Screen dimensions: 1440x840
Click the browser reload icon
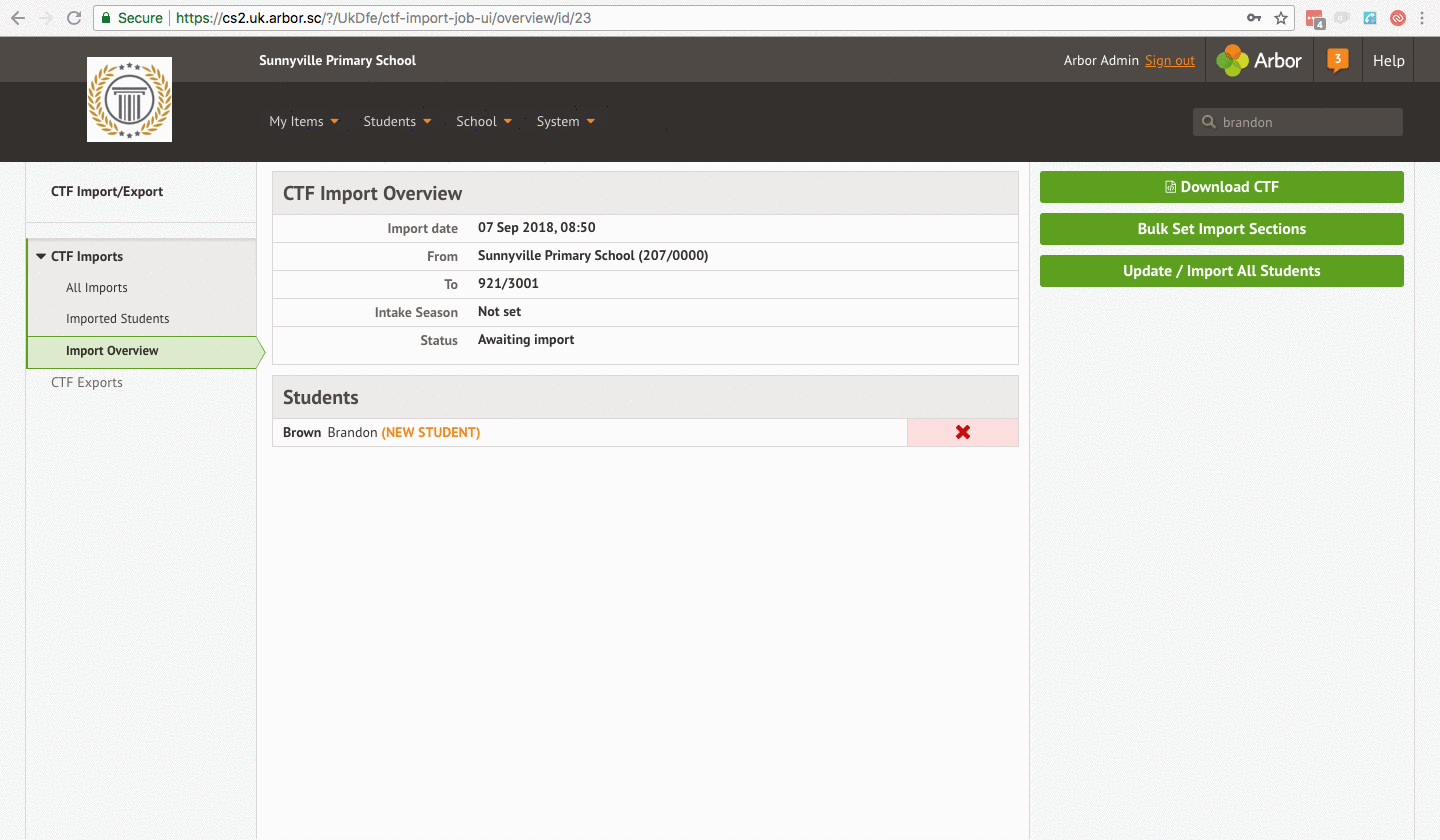[x=73, y=18]
